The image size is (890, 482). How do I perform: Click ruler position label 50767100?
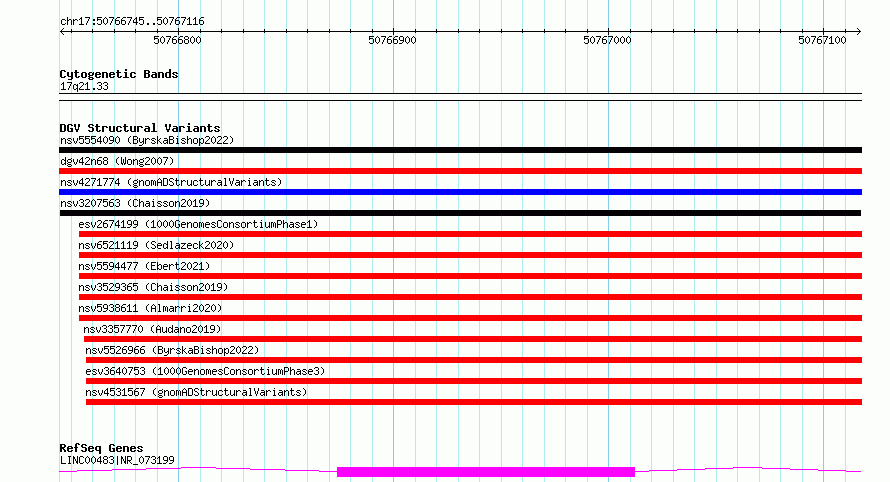tap(822, 40)
